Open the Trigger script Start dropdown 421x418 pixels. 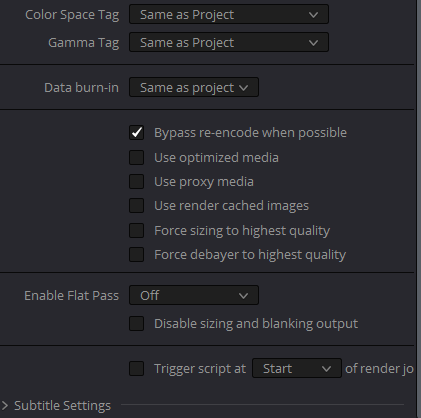click(297, 368)
